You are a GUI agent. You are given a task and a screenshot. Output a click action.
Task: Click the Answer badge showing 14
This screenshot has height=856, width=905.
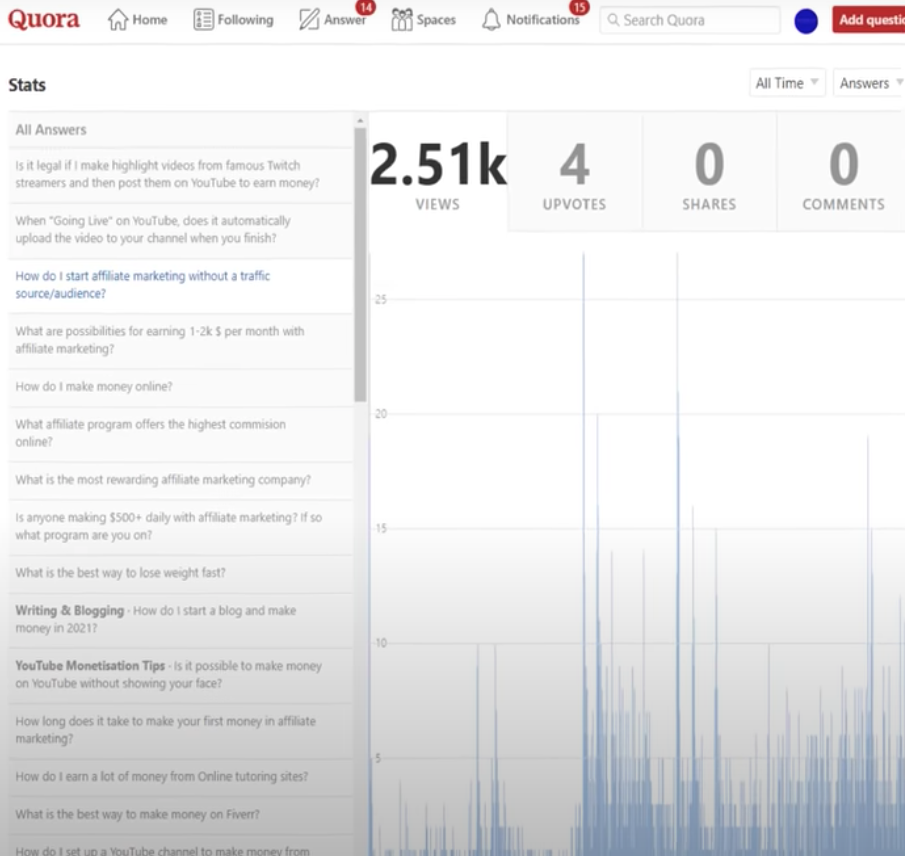[x=365, y=8]
